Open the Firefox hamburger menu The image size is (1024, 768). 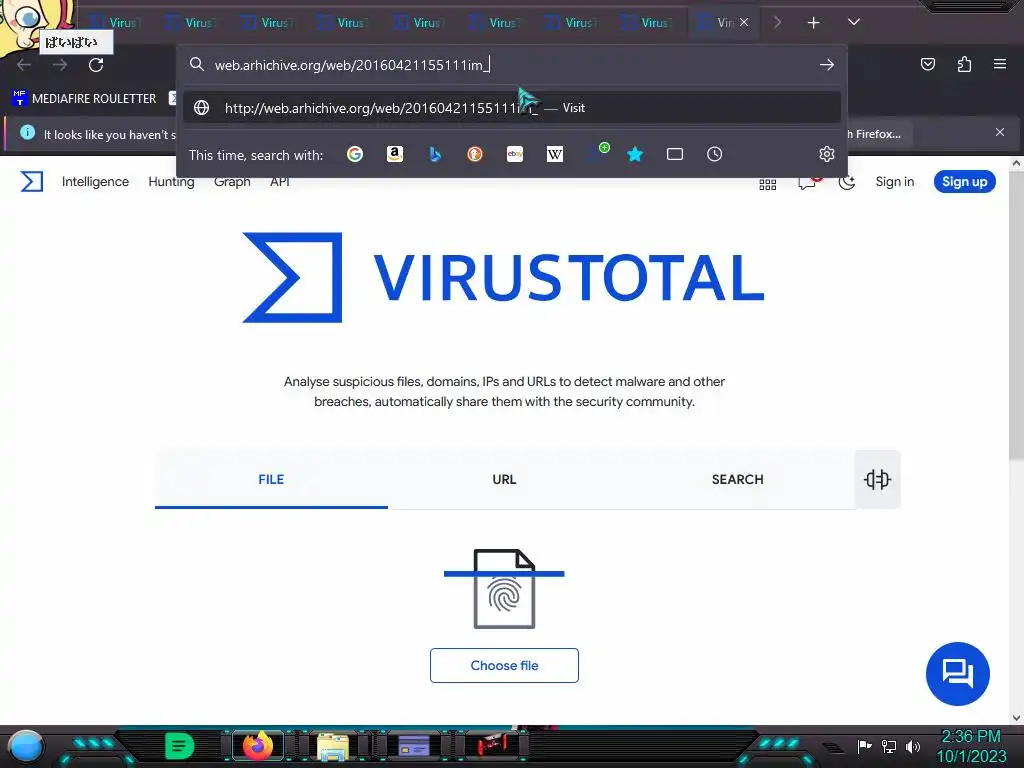click(x=1000, y=64)
